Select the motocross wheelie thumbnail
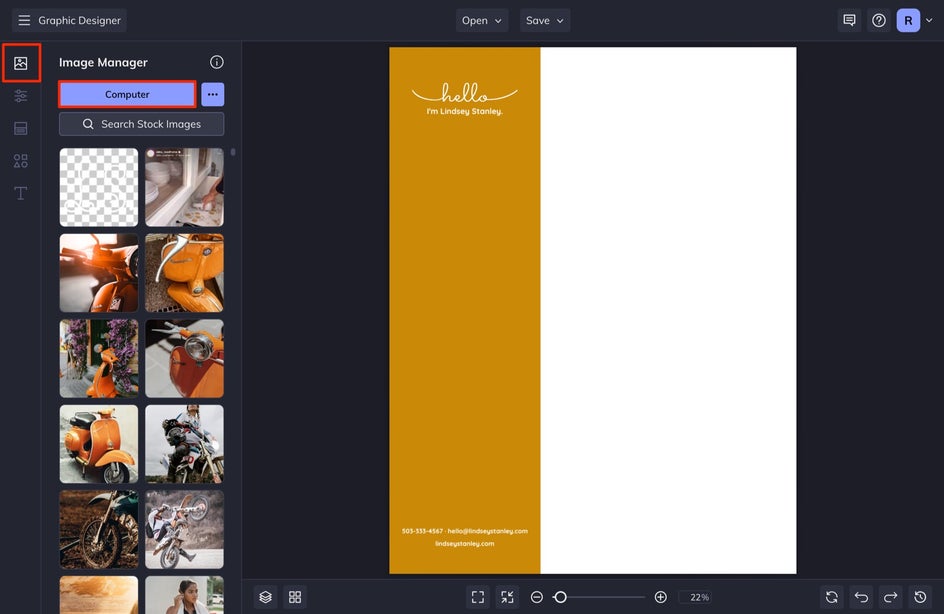The height and width of the screenshot is (614, 944). point(184,529)
